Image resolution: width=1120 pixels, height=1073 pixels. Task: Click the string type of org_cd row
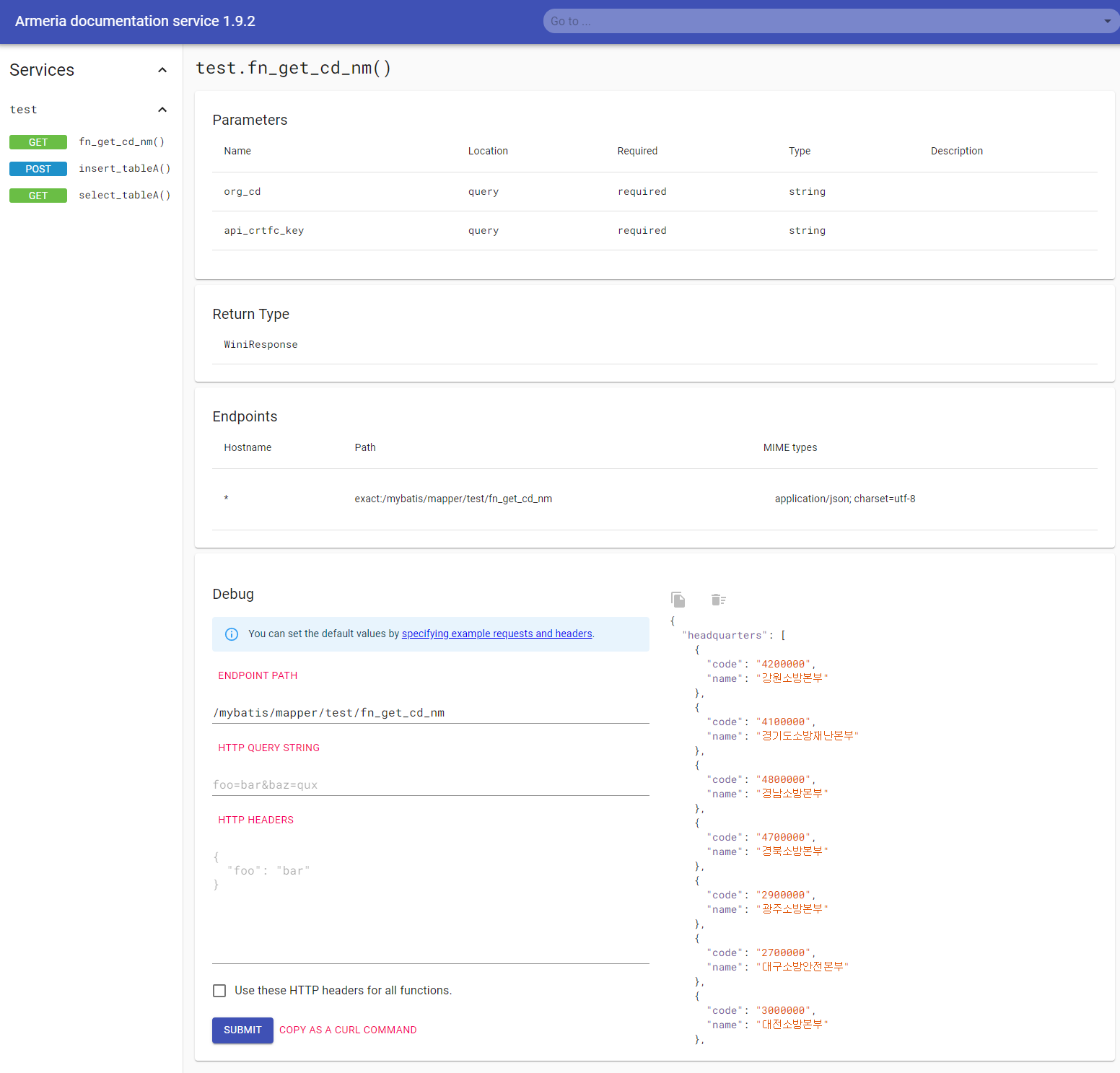coord(807,192)
